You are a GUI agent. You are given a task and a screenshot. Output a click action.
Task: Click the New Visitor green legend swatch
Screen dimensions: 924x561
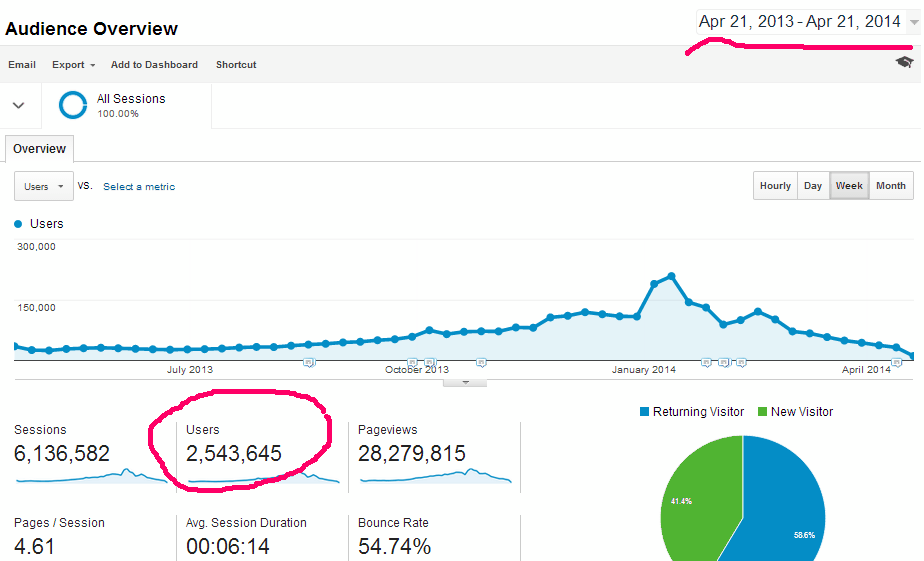pyautogui.click(x=762, y=411)
